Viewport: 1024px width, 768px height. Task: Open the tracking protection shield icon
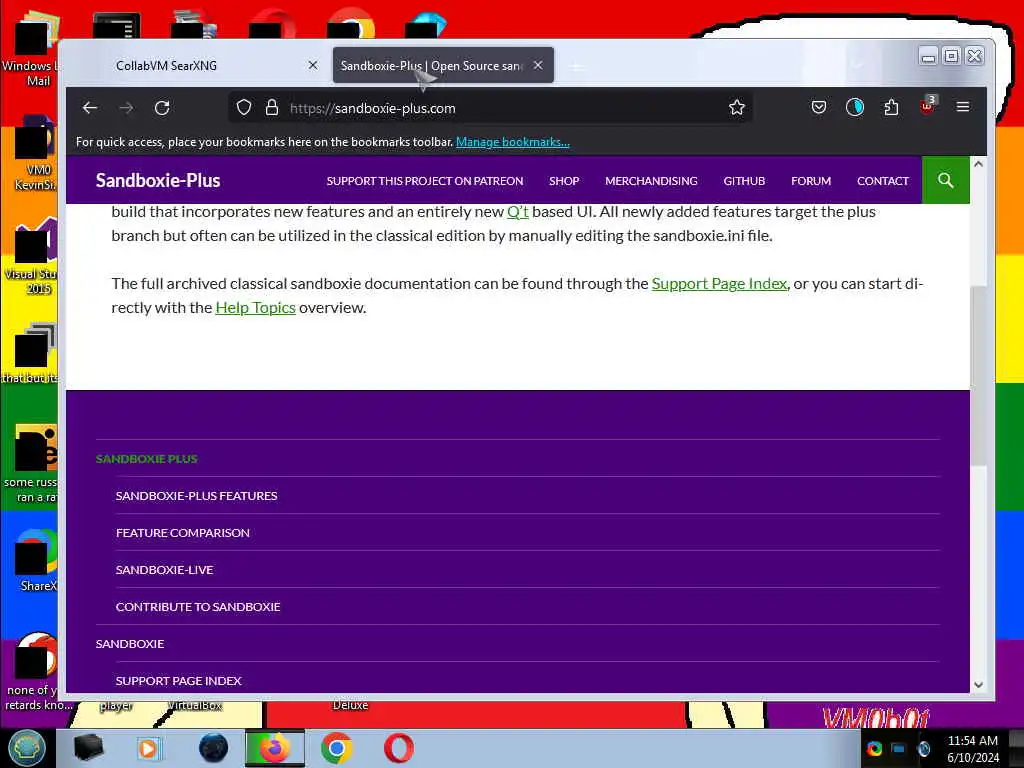pos(244,108)
